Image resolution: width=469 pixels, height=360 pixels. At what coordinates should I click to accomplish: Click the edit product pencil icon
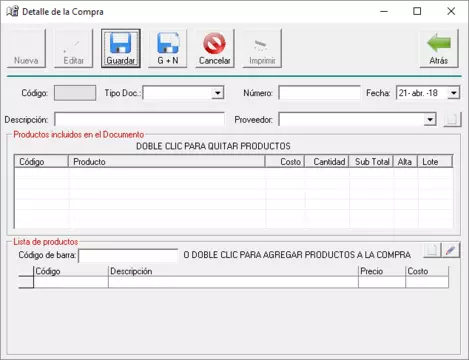pyautogui.click(x=451, y=250)
